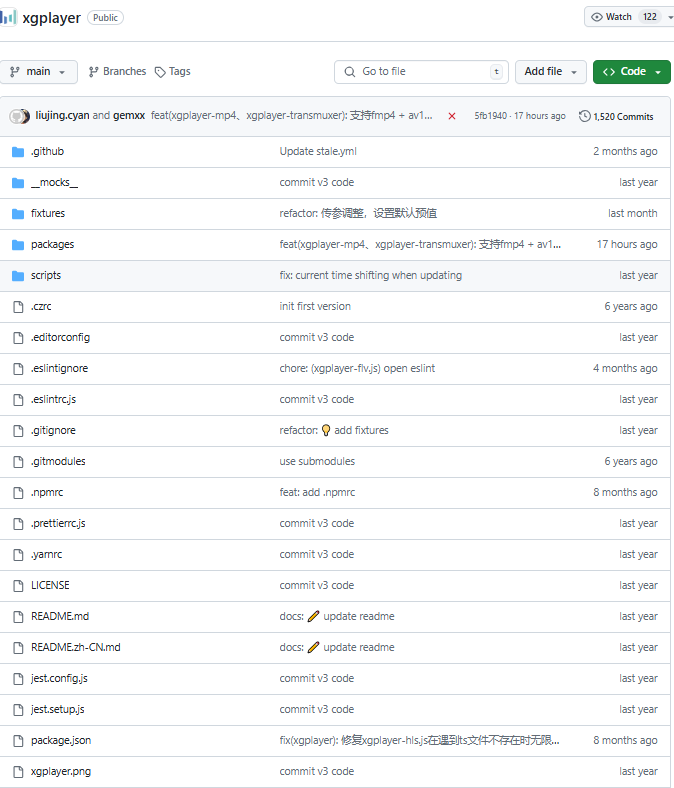Click the xgplayer.png file icon
Viewport: 674px width, 788px height.
(x=18, y=772)
